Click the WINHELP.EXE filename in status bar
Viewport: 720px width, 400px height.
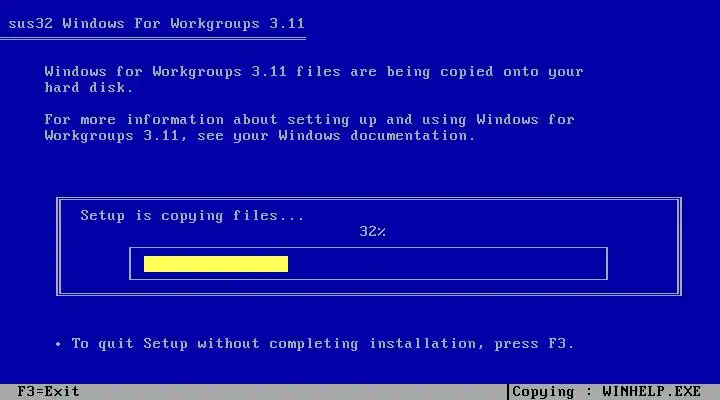click(x=652, y=391)
